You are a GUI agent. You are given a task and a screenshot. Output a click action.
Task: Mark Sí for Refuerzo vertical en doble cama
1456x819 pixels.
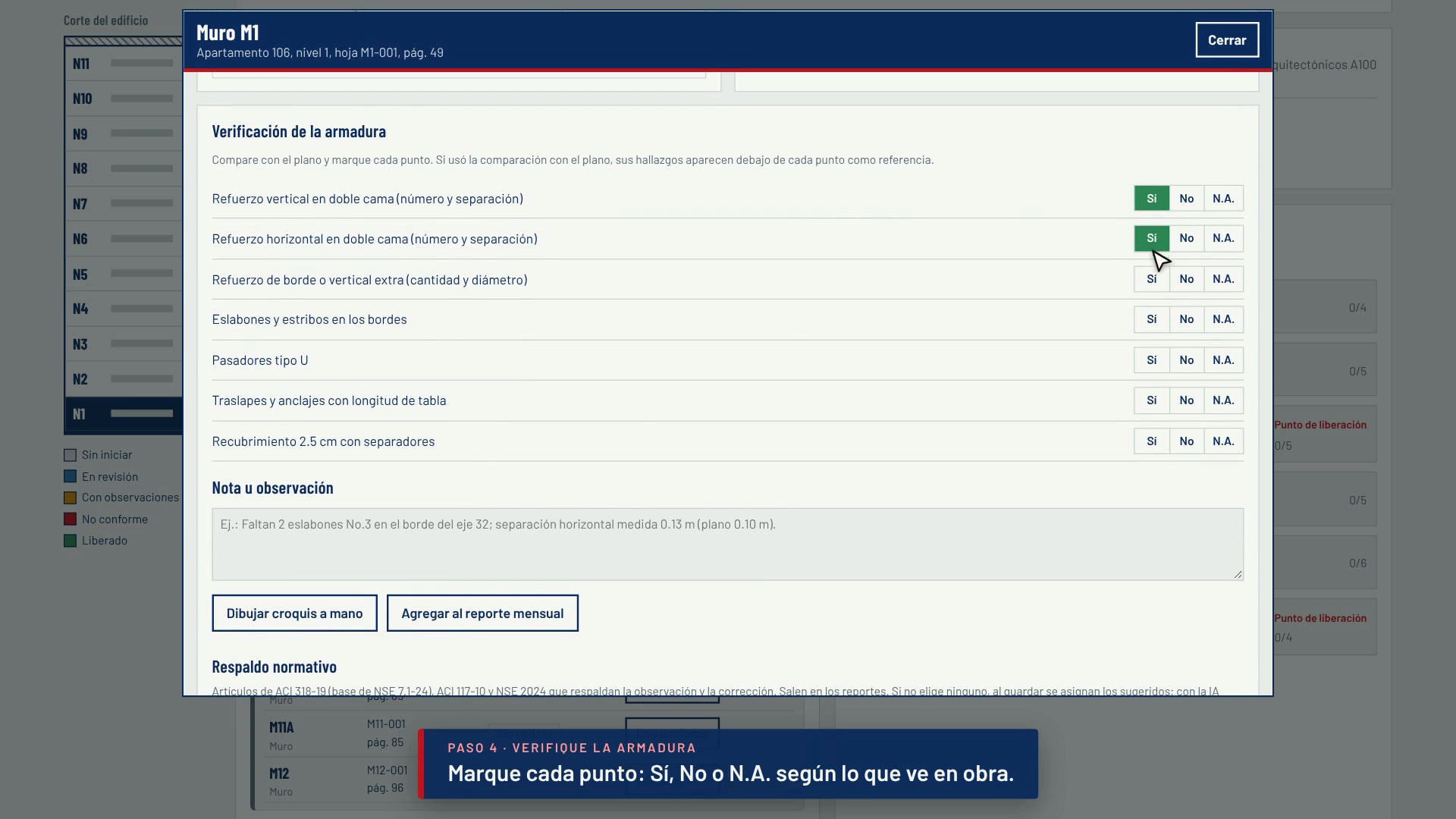click(x=1151, y=199)
